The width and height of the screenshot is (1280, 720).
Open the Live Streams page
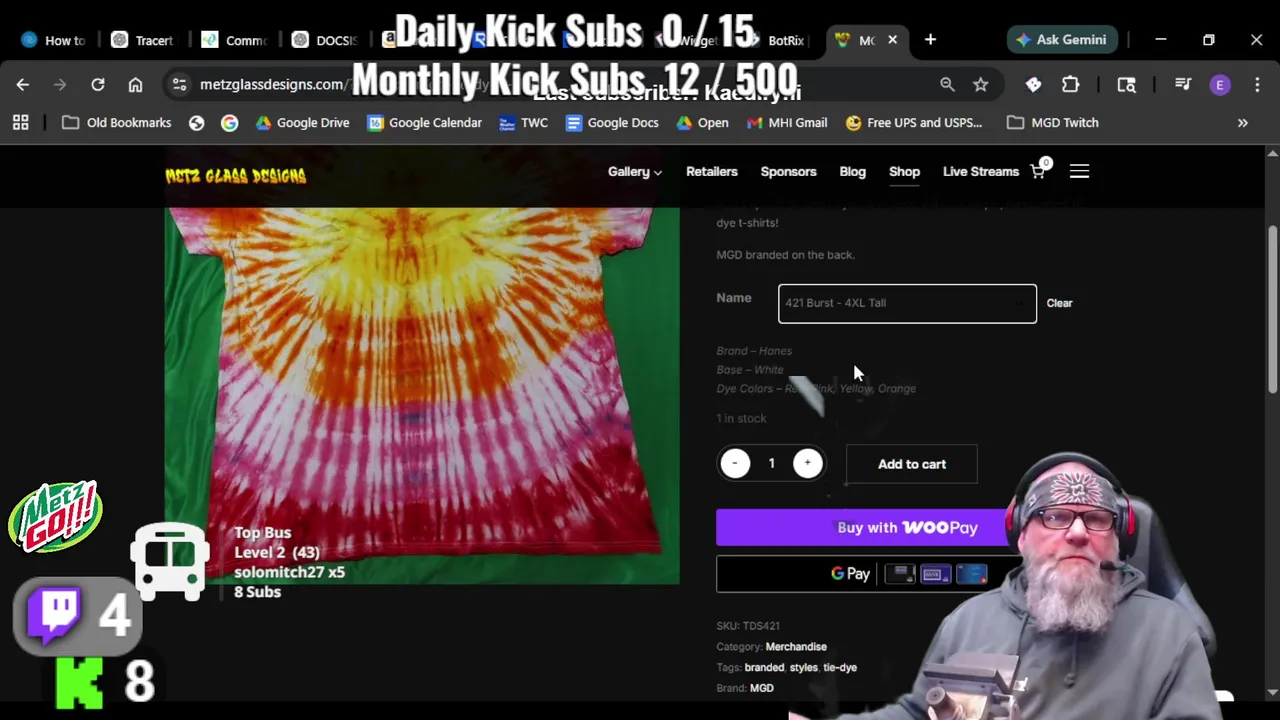[x=981, y=172]
